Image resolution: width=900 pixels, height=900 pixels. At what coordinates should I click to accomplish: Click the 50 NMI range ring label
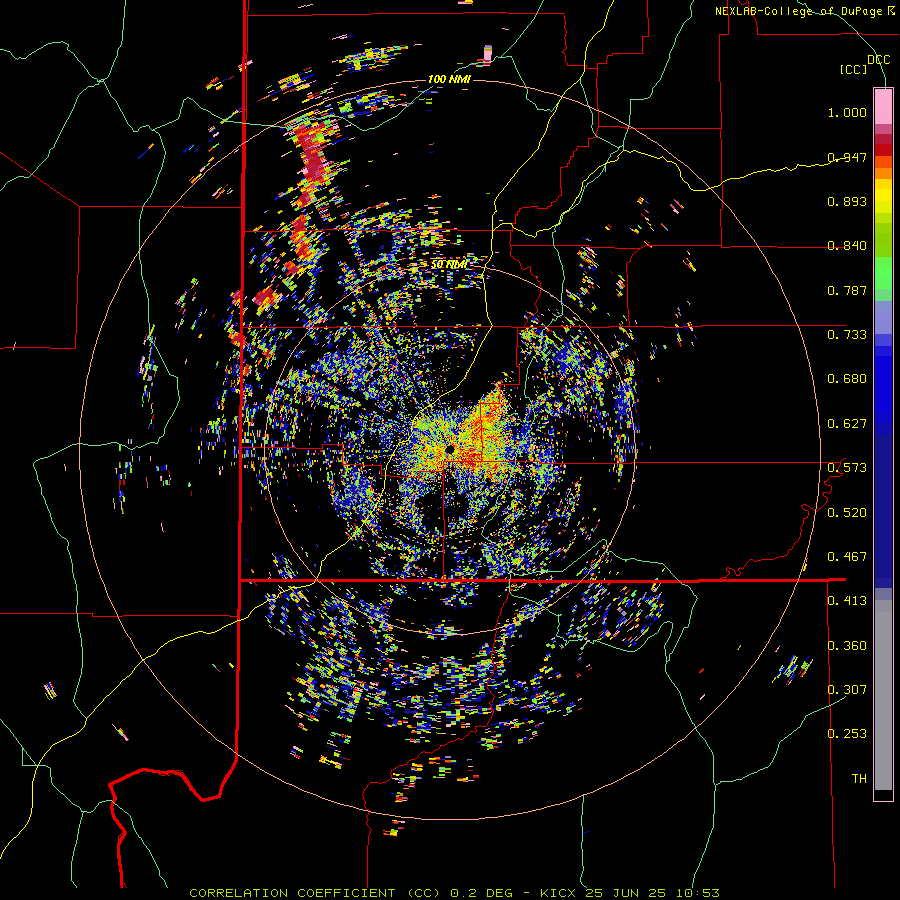click(x=449, y=265)
